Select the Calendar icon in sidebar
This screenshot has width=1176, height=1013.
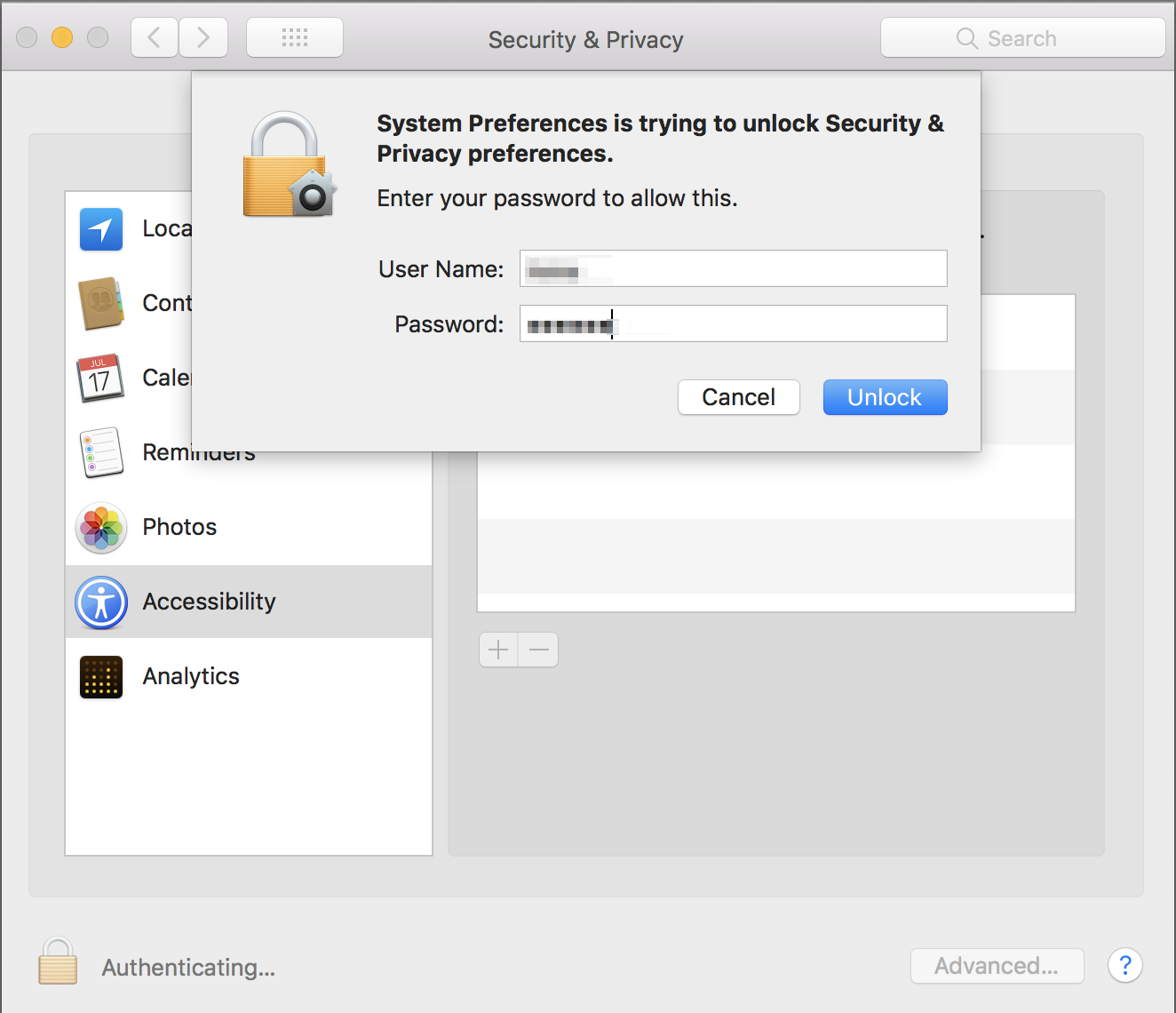[x=100, y=378]
